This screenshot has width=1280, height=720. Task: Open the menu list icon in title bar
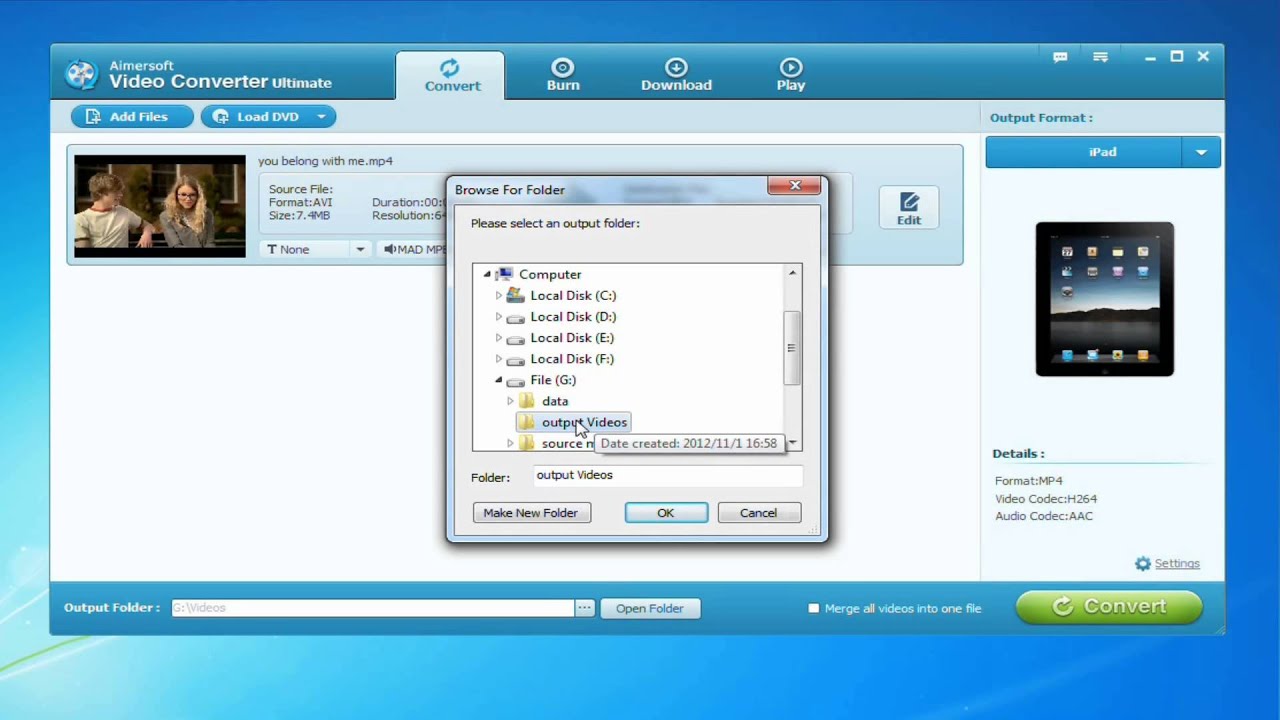point(1101,57)
